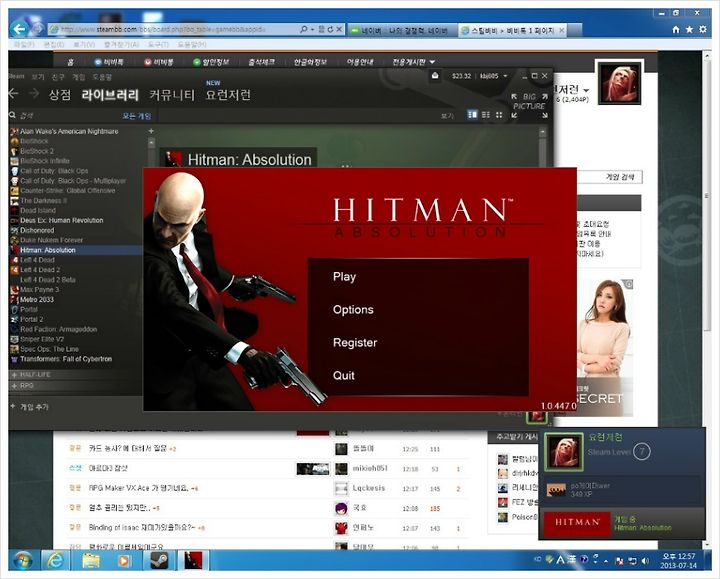Select Left 4 Dead 2 in the game list
Viewport: 720px width, 579px height.
click(x=40, y=270)
